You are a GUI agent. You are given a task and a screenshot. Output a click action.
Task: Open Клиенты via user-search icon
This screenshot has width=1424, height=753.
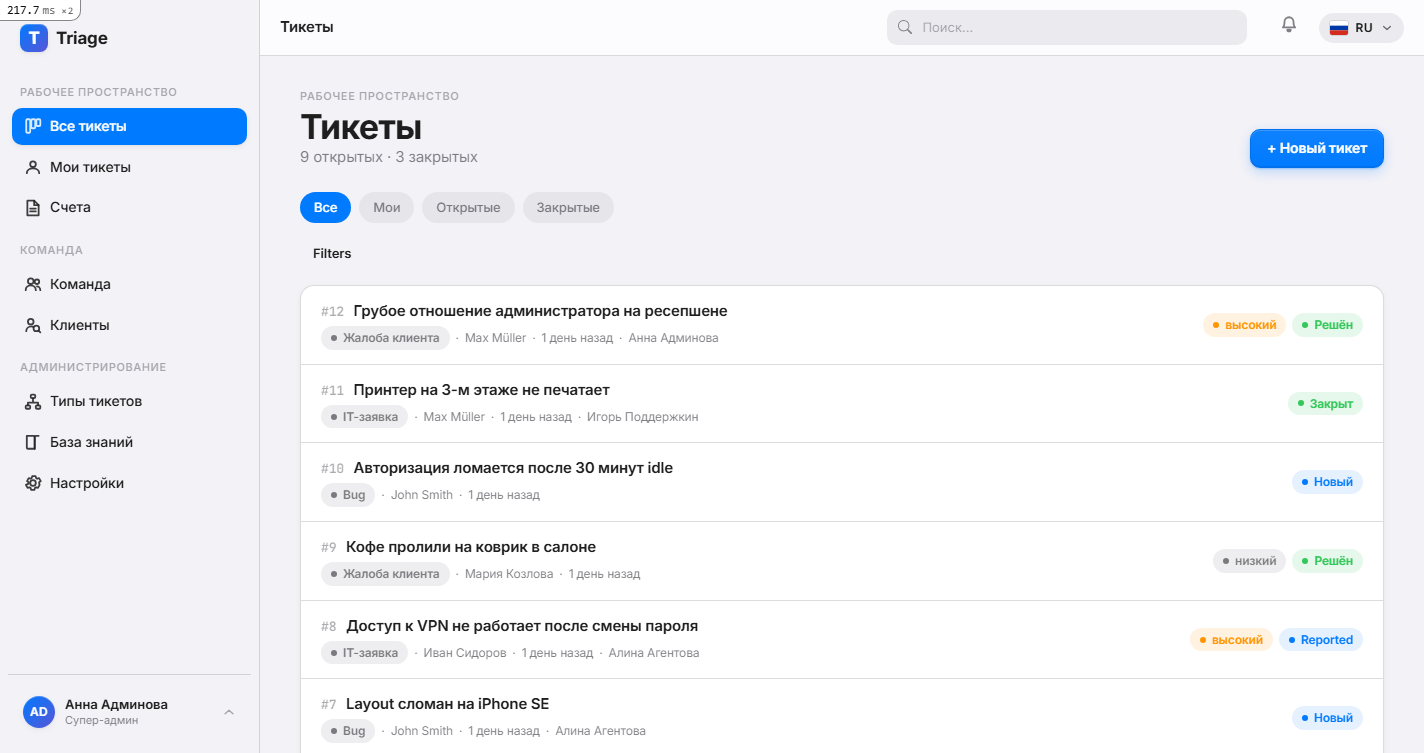(x=33, y=325)
